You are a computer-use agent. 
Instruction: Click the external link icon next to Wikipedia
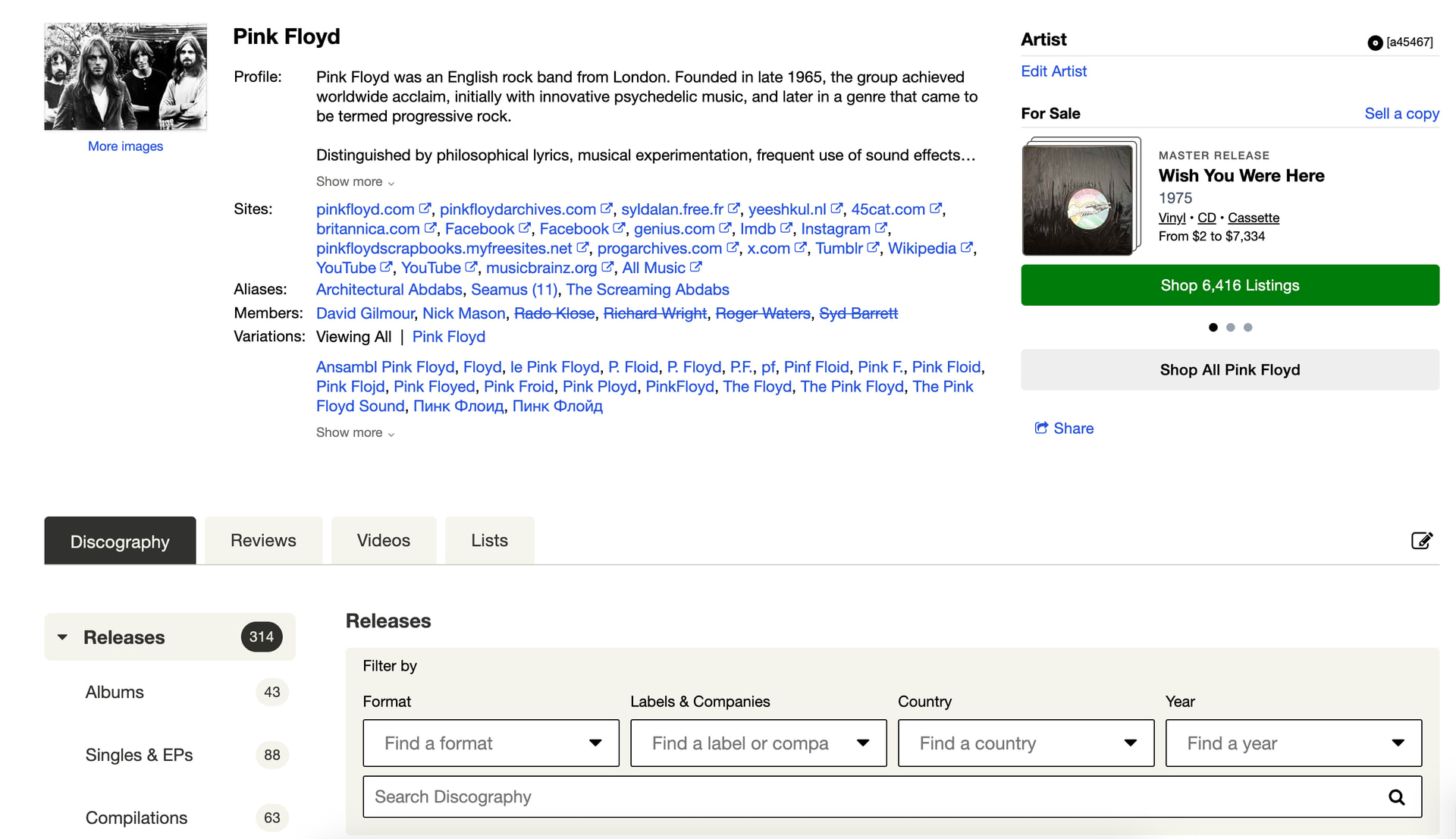click(x=967, y=248)
